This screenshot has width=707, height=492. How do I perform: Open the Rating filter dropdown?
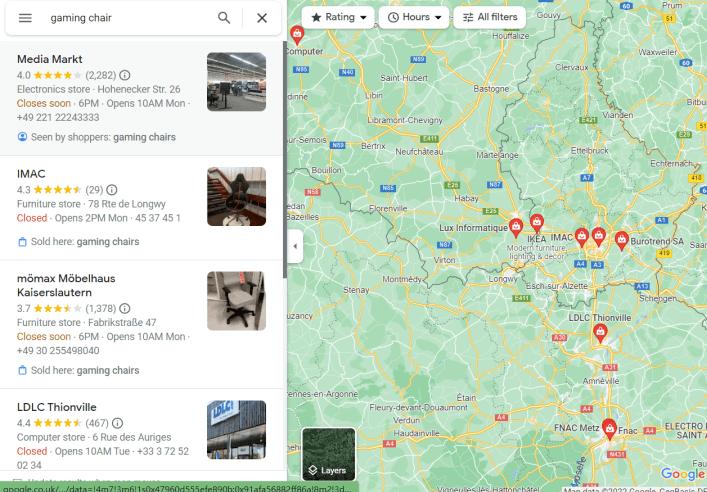point(338,17)
